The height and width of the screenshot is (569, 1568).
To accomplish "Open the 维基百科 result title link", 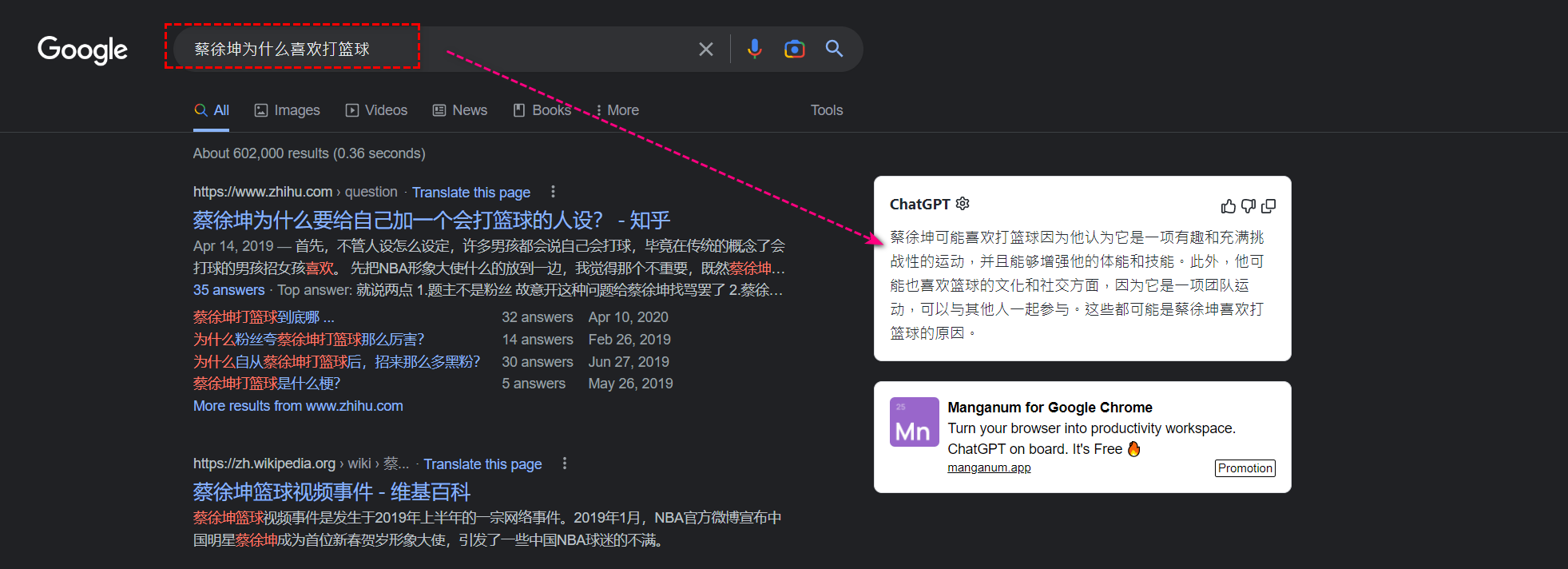I will click(x=331, y=492).
